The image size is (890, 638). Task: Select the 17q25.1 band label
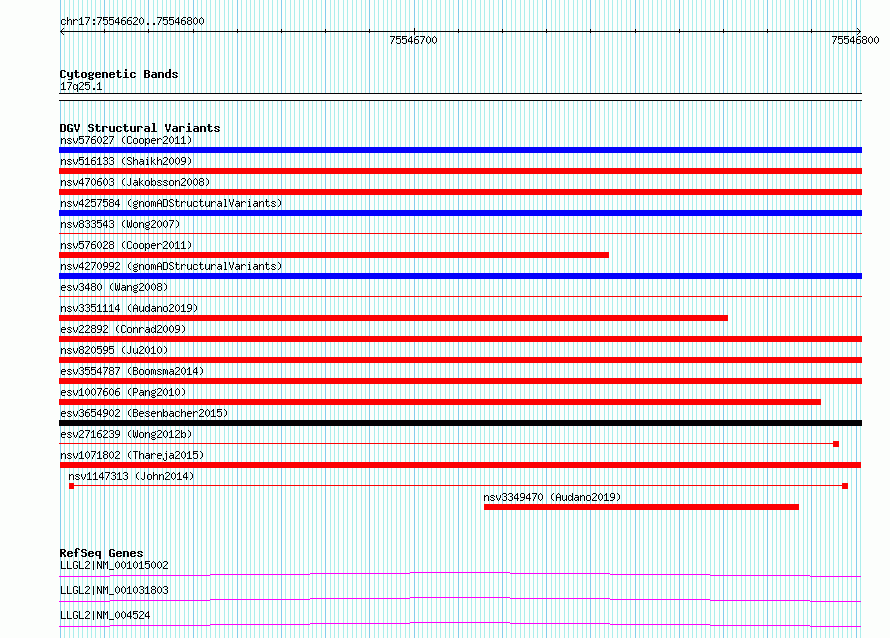81,86
